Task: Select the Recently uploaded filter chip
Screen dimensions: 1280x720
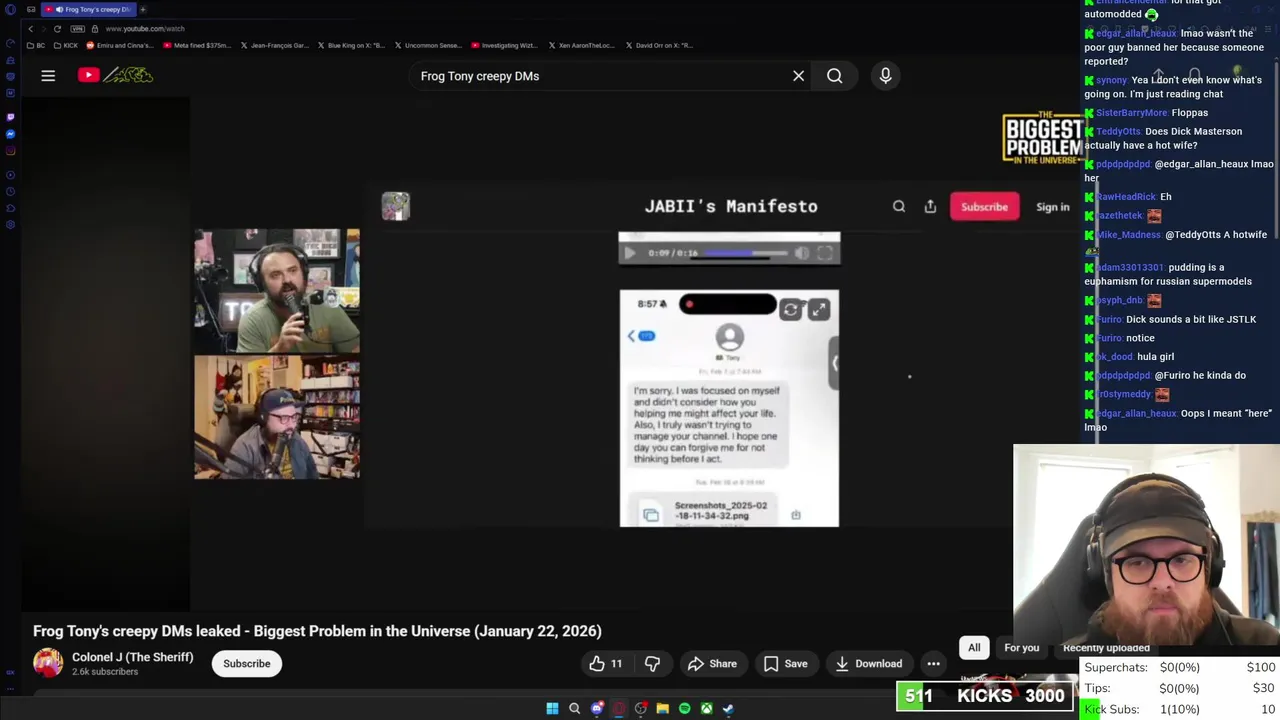Action: (1106, 648)
